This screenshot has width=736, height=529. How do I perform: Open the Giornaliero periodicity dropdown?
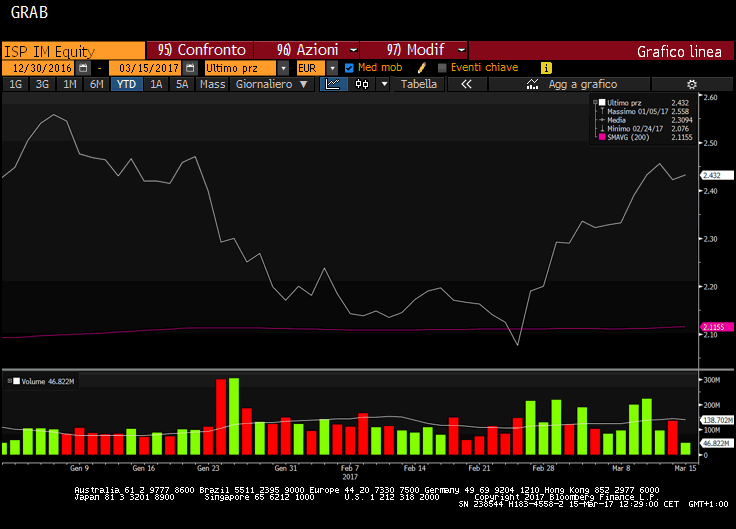click(x=307, y=85)
